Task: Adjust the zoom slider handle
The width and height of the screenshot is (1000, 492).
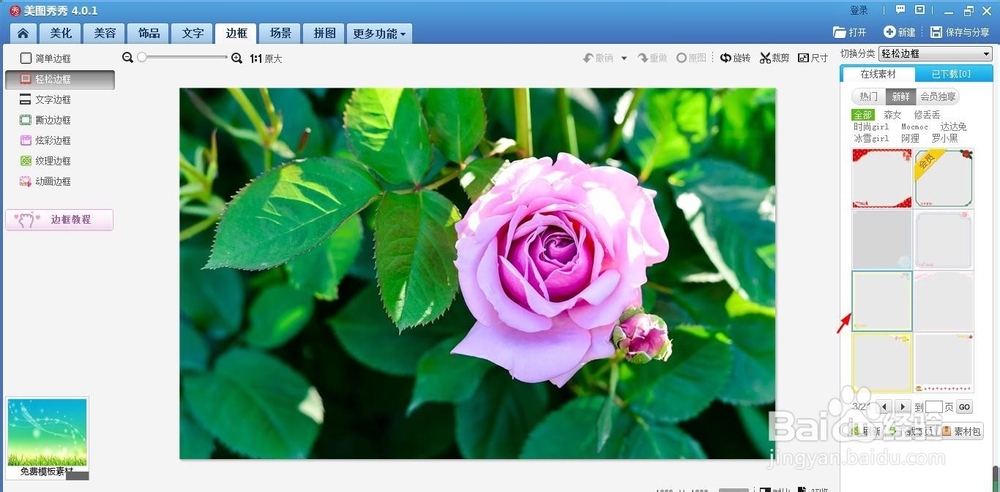Action: pyautogui.click(x=142, y=57)
